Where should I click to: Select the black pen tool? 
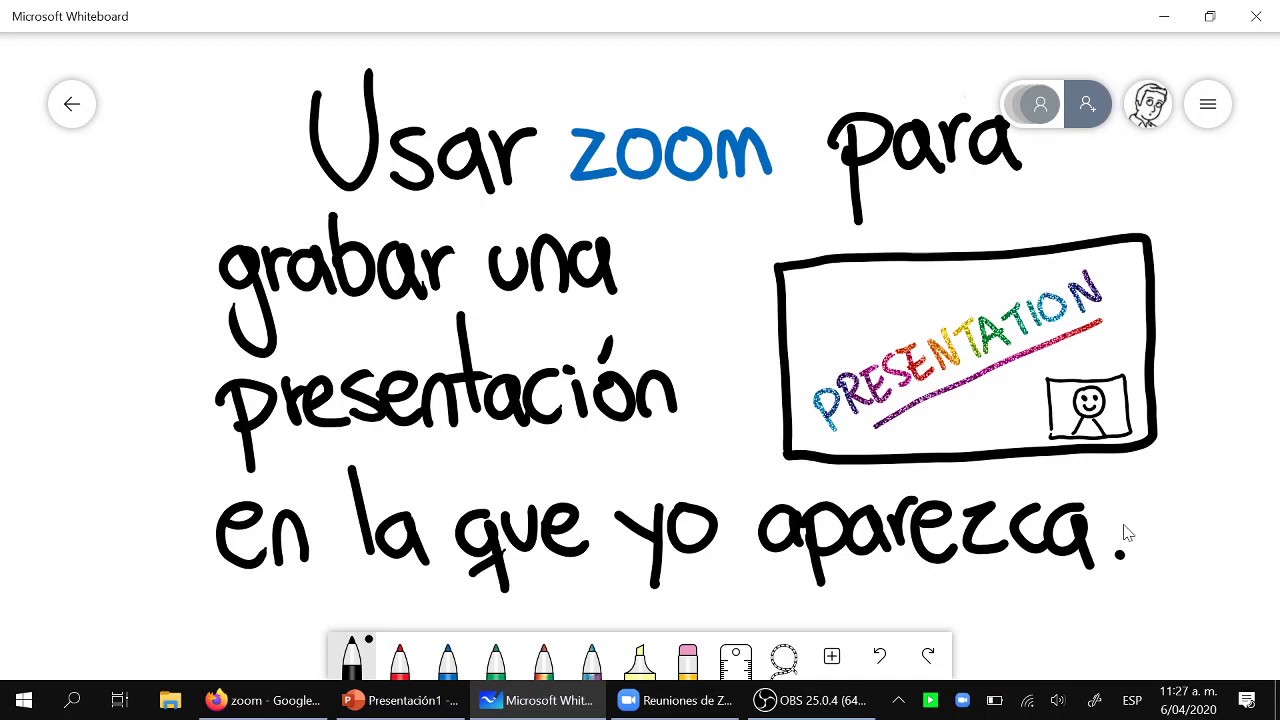(351, 658)
